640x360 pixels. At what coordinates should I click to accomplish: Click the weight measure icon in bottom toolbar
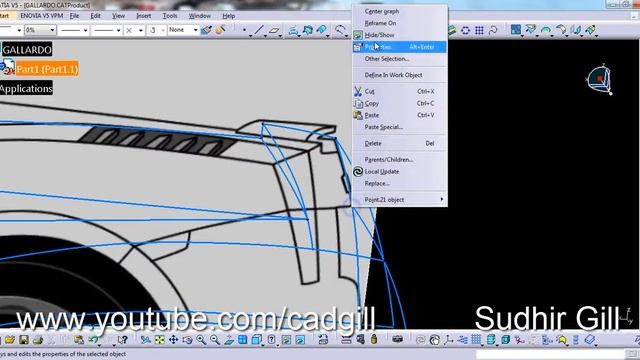[x=374, y=340]
